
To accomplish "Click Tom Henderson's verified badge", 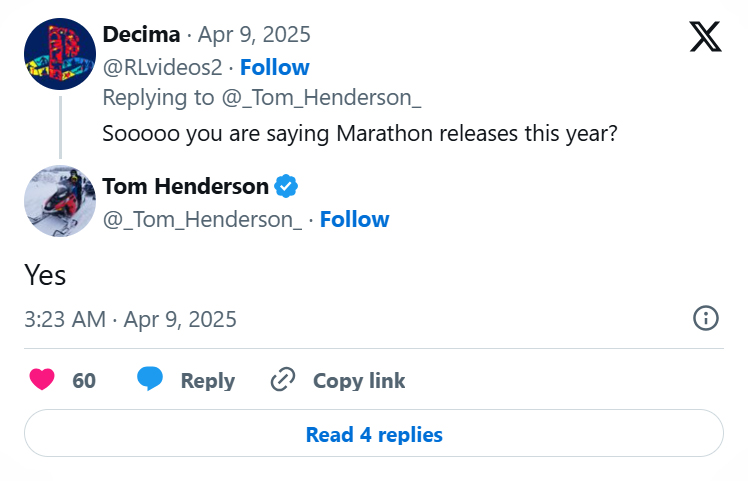I will point(285,186).
